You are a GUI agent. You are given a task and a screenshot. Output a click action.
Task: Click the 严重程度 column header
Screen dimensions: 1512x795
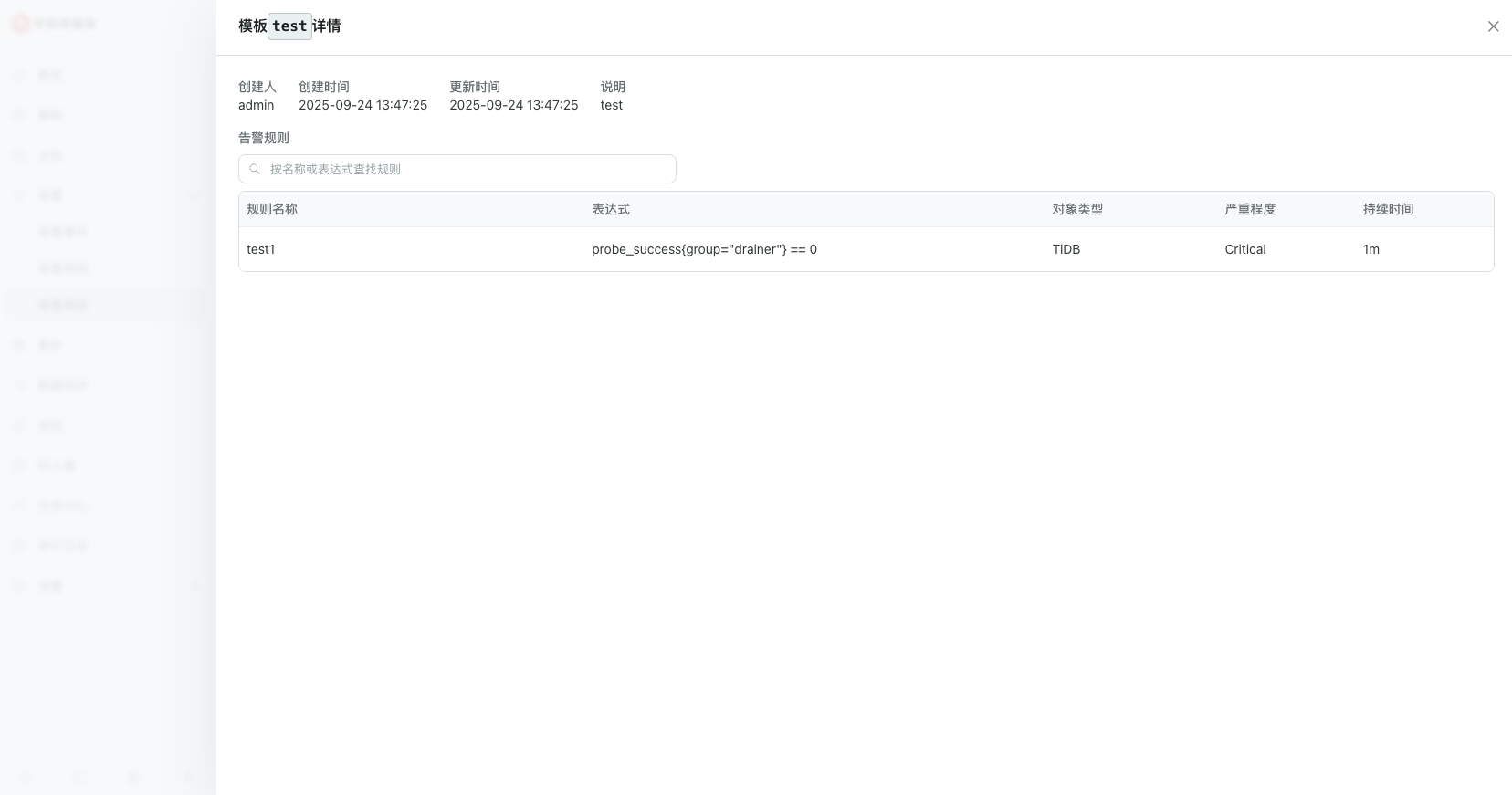tap(1250, 209)
